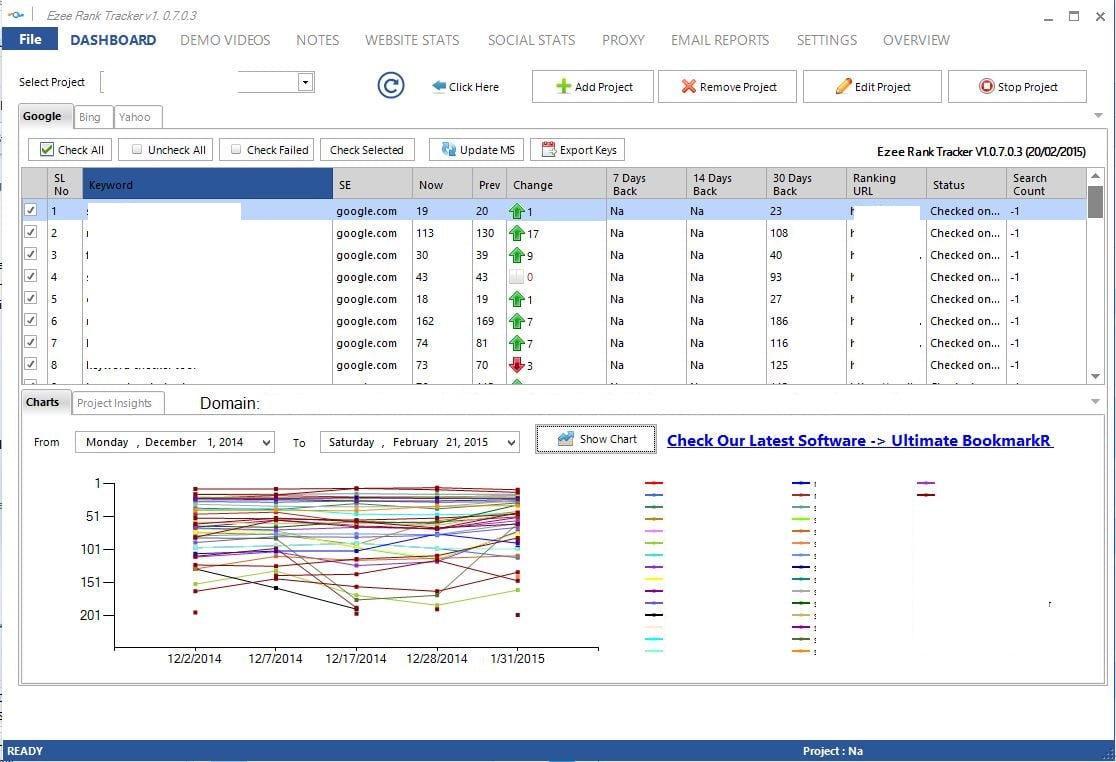This screenshot has height=762, width=1116.
Task: Open the Select Project dropdown
Action: (305, 82)
